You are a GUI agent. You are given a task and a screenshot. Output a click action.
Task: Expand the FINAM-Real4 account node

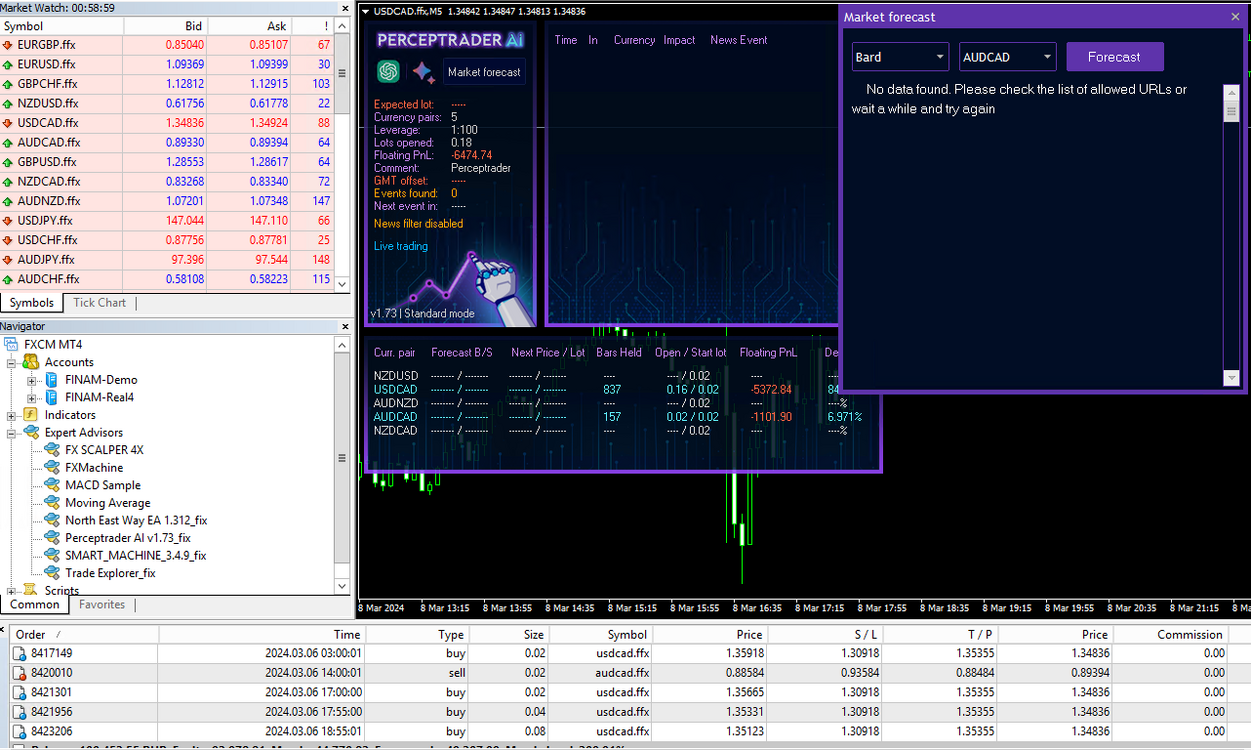click(31, 398)
